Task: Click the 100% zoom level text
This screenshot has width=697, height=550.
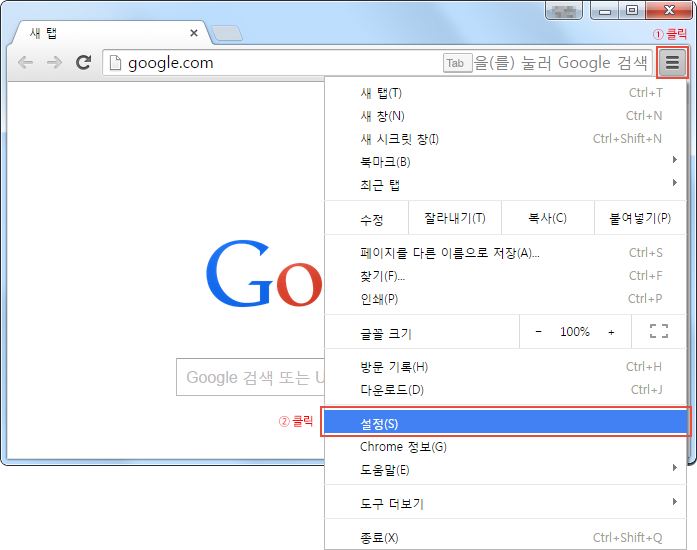Action: pos(575,332)
